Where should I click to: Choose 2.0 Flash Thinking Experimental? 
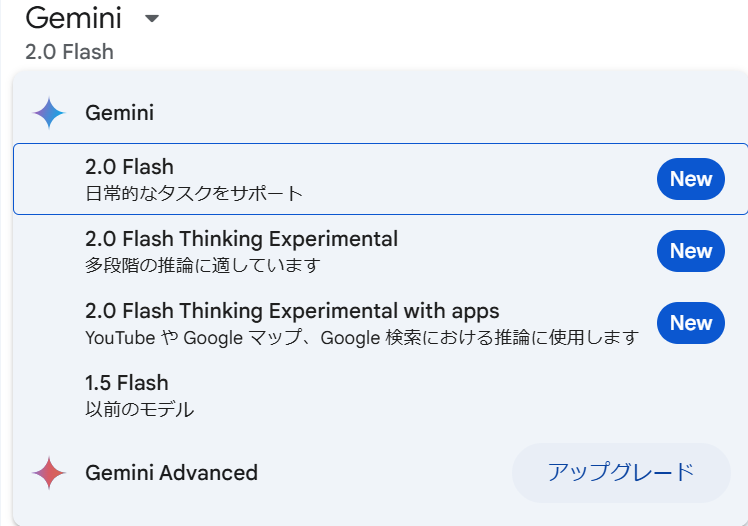click(242, 239)
